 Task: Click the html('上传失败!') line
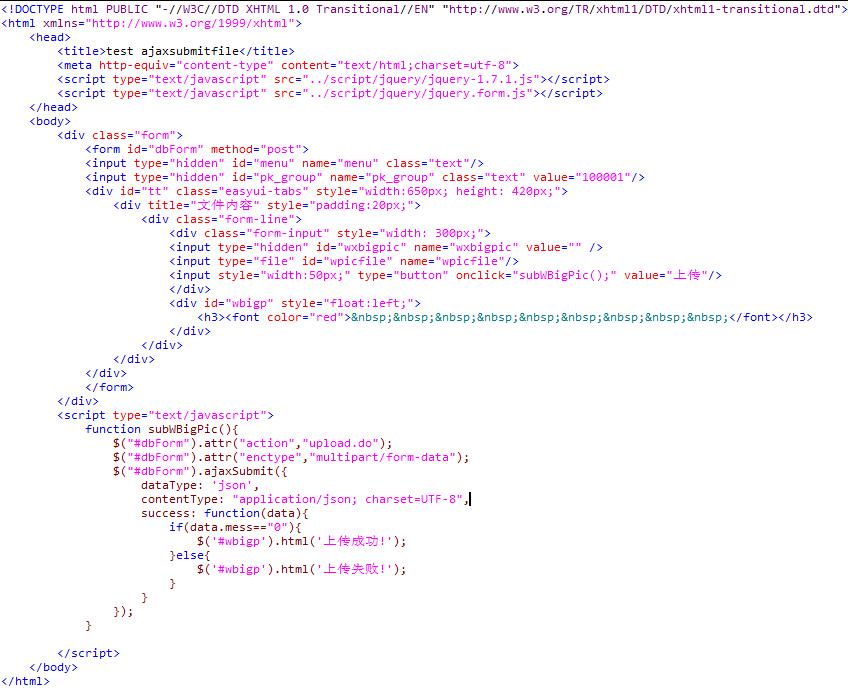click(302, 569)
